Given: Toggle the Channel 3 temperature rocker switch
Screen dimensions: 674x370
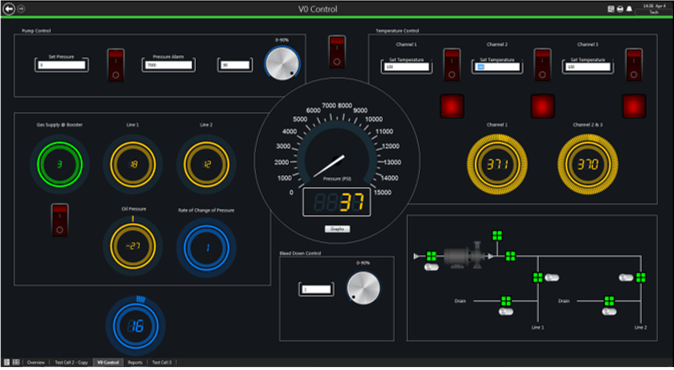Looking at the screenshot, I should pos(634,65).
